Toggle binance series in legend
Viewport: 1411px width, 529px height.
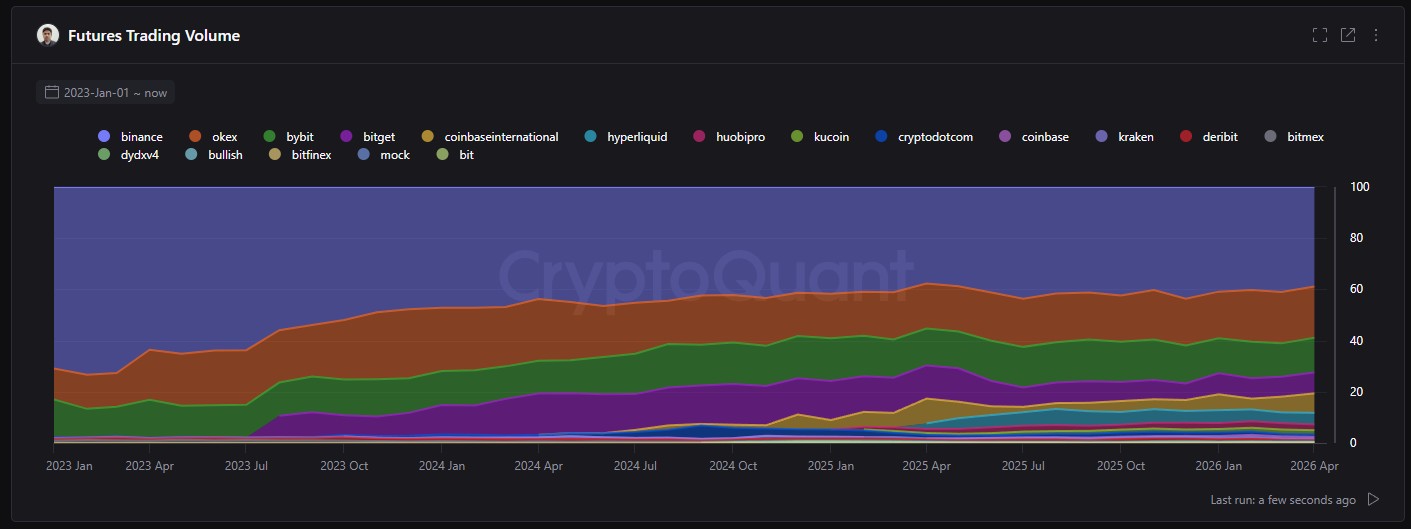(141, 136)
